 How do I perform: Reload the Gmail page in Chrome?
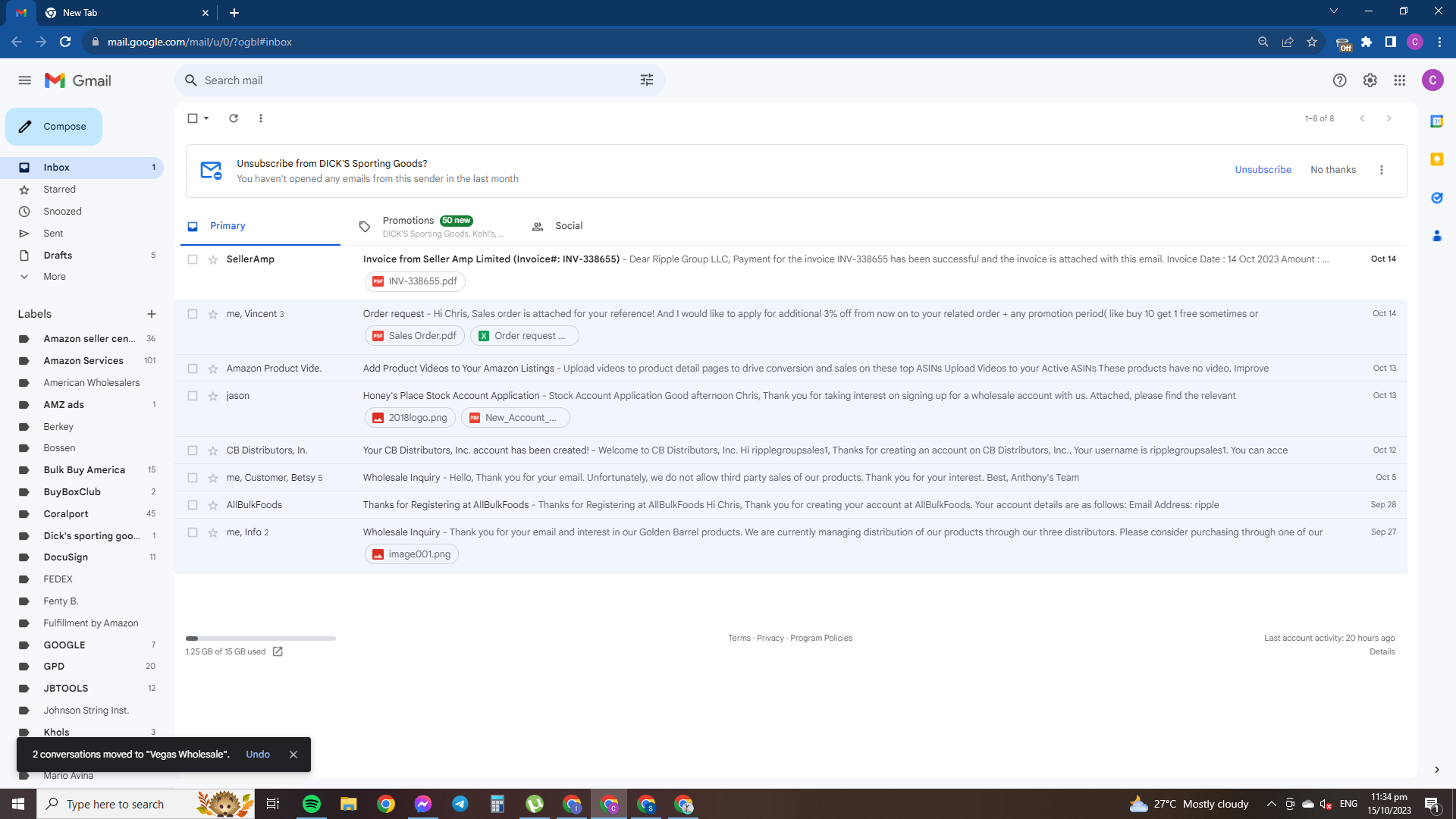(65, 42)
